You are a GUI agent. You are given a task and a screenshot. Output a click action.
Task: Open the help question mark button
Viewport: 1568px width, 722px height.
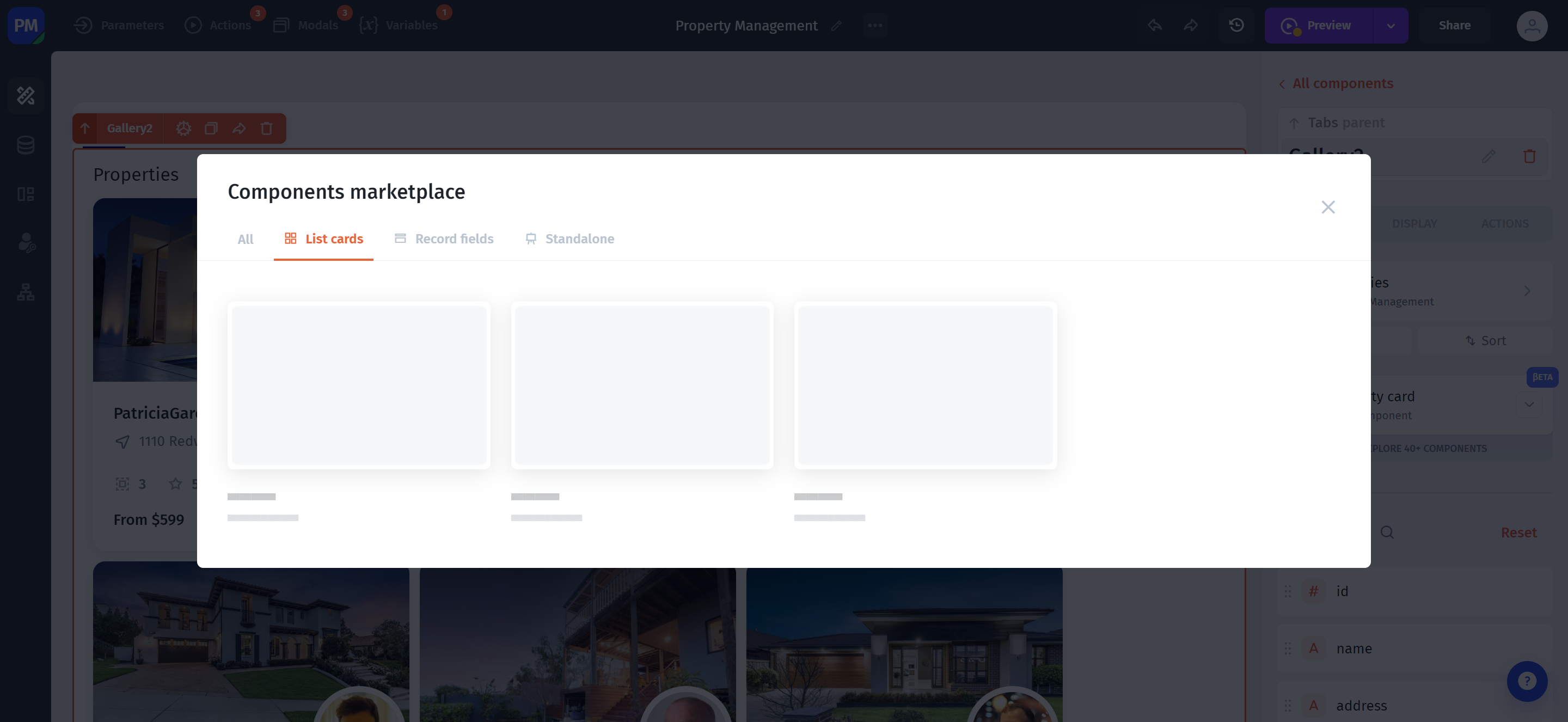[1527, 681]
